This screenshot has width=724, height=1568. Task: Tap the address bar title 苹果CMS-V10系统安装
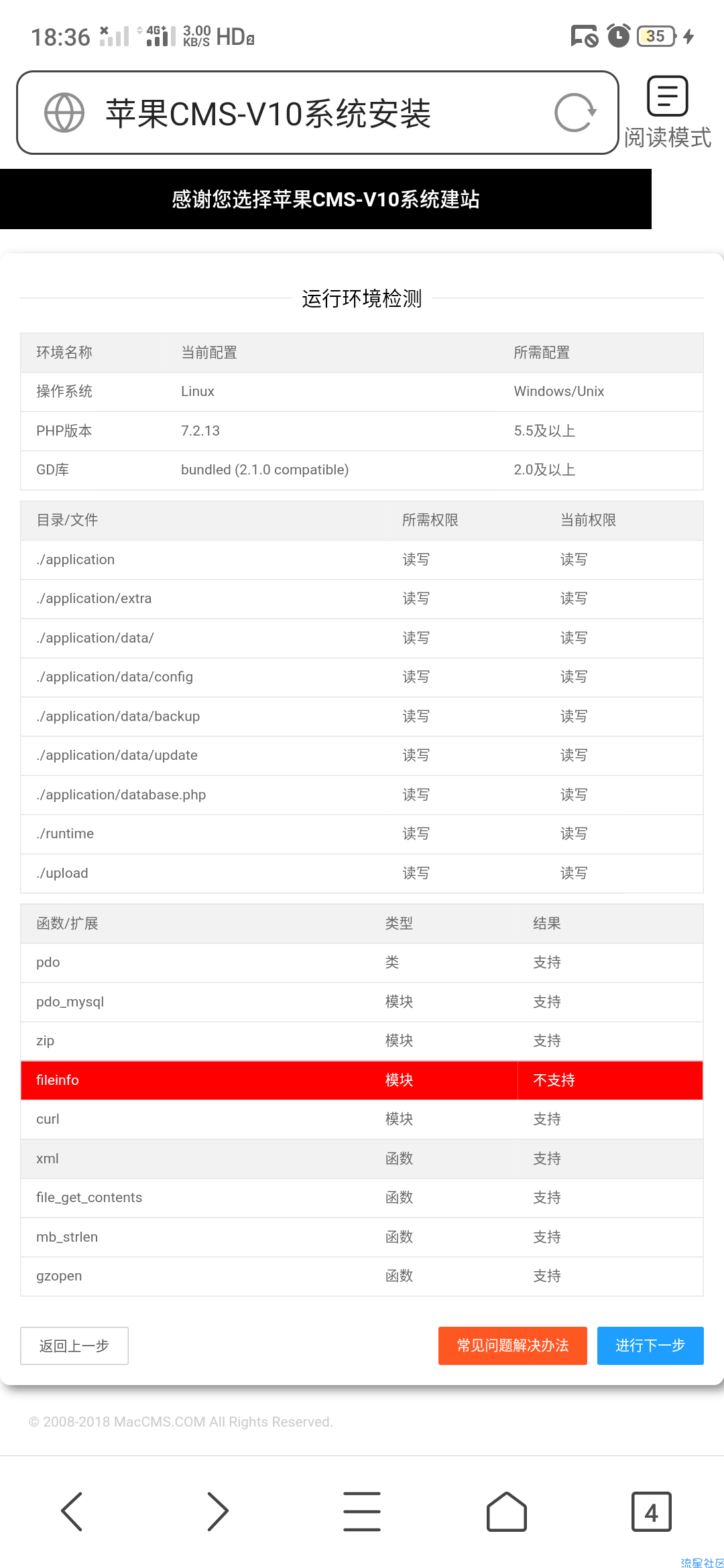[268, 113]
